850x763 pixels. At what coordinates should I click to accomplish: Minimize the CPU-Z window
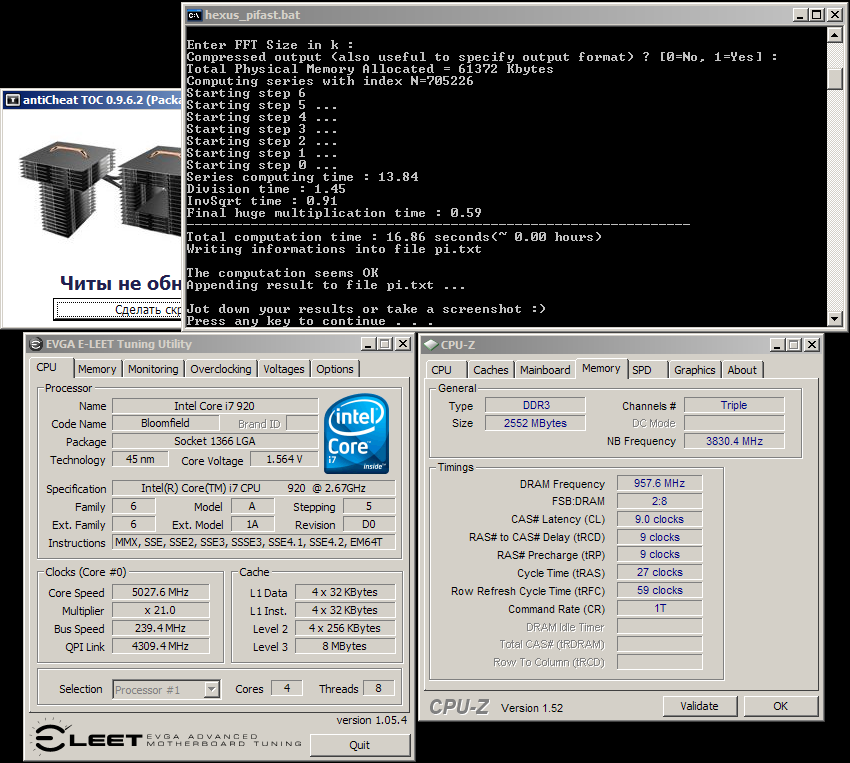click(777, 345)
